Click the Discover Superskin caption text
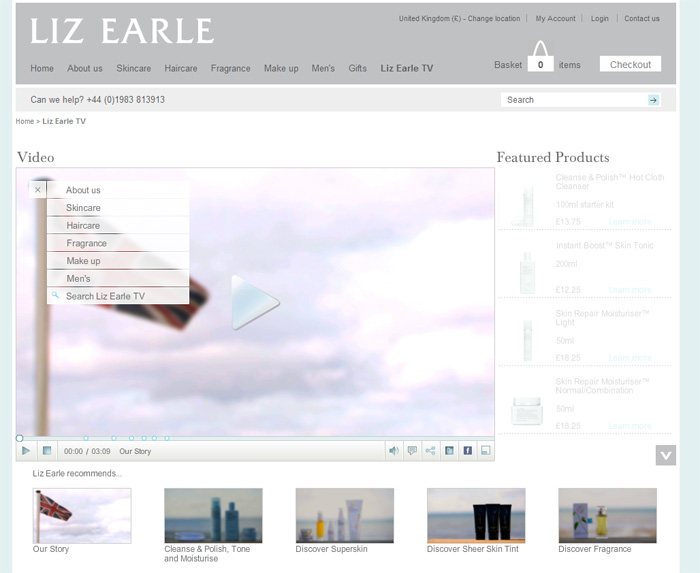This screenshot has width=700, height=573. 331,549
